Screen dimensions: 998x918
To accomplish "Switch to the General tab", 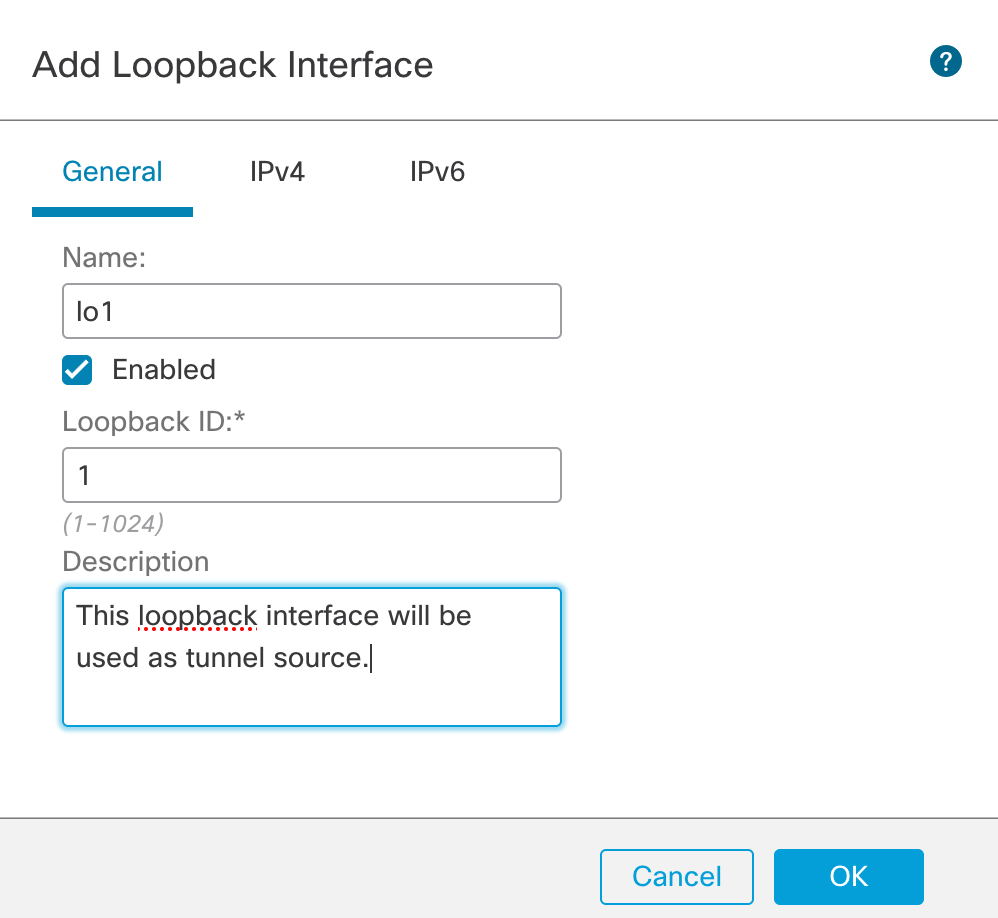I will click(112, 172).
